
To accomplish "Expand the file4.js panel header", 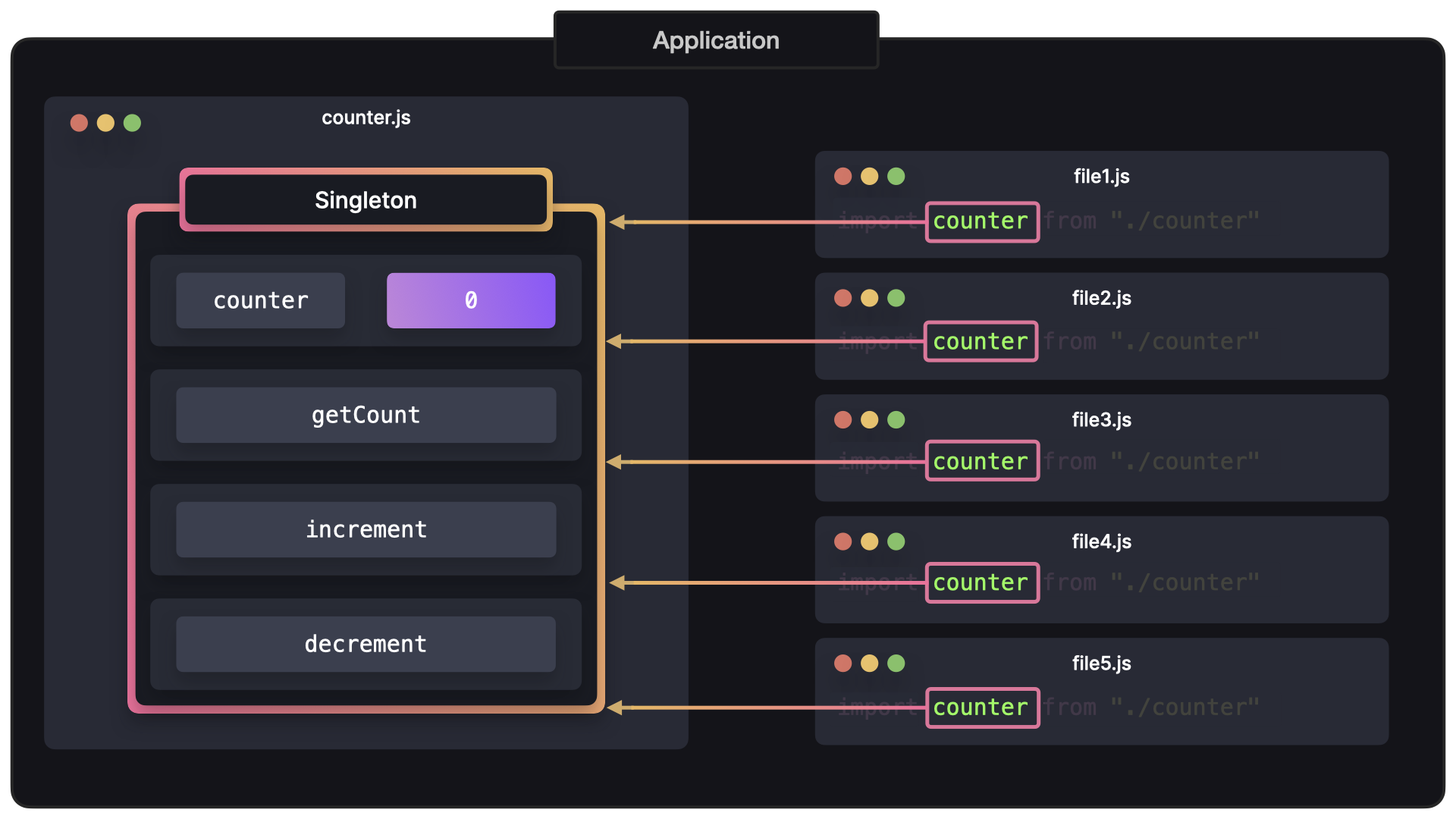I will (1101, 541).
